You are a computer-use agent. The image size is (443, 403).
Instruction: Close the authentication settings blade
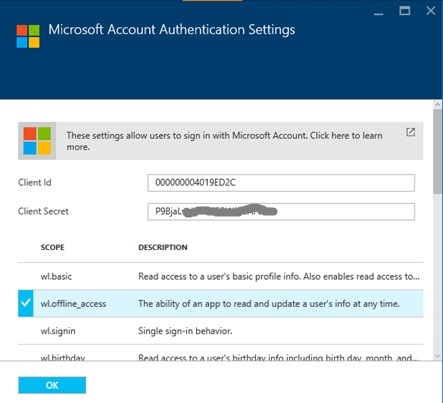click(x=431, y=11)
